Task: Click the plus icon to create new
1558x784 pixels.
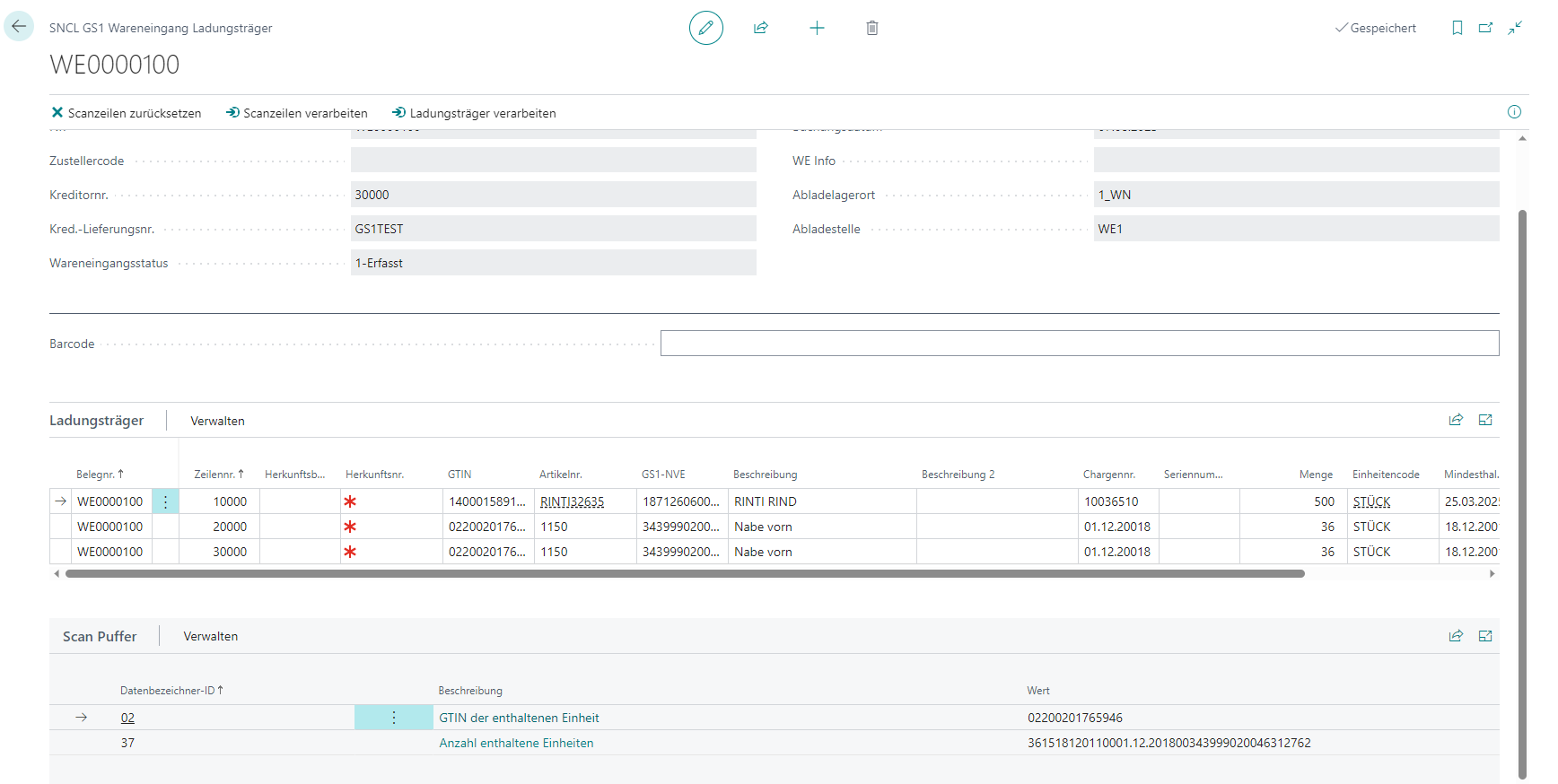Action: (x=817, y=28)
